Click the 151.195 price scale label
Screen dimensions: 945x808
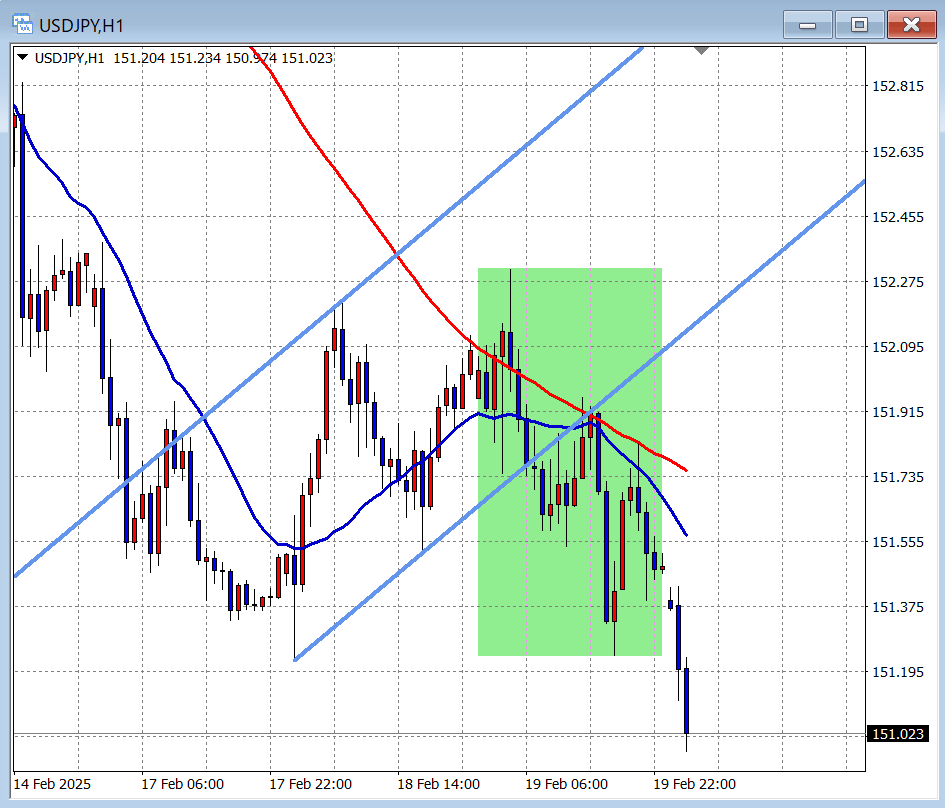click(x=897, y=671)
